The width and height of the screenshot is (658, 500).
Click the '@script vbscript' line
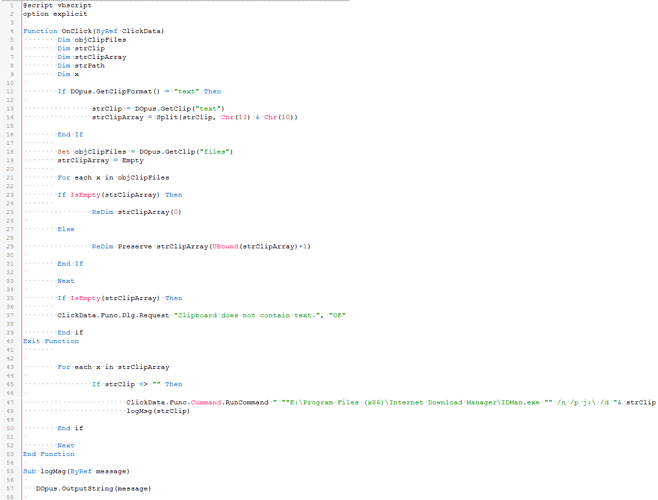57,5
